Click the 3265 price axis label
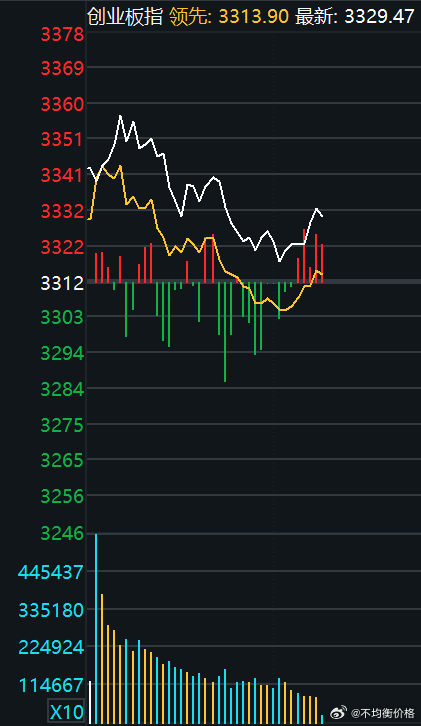 pos(63,461)
